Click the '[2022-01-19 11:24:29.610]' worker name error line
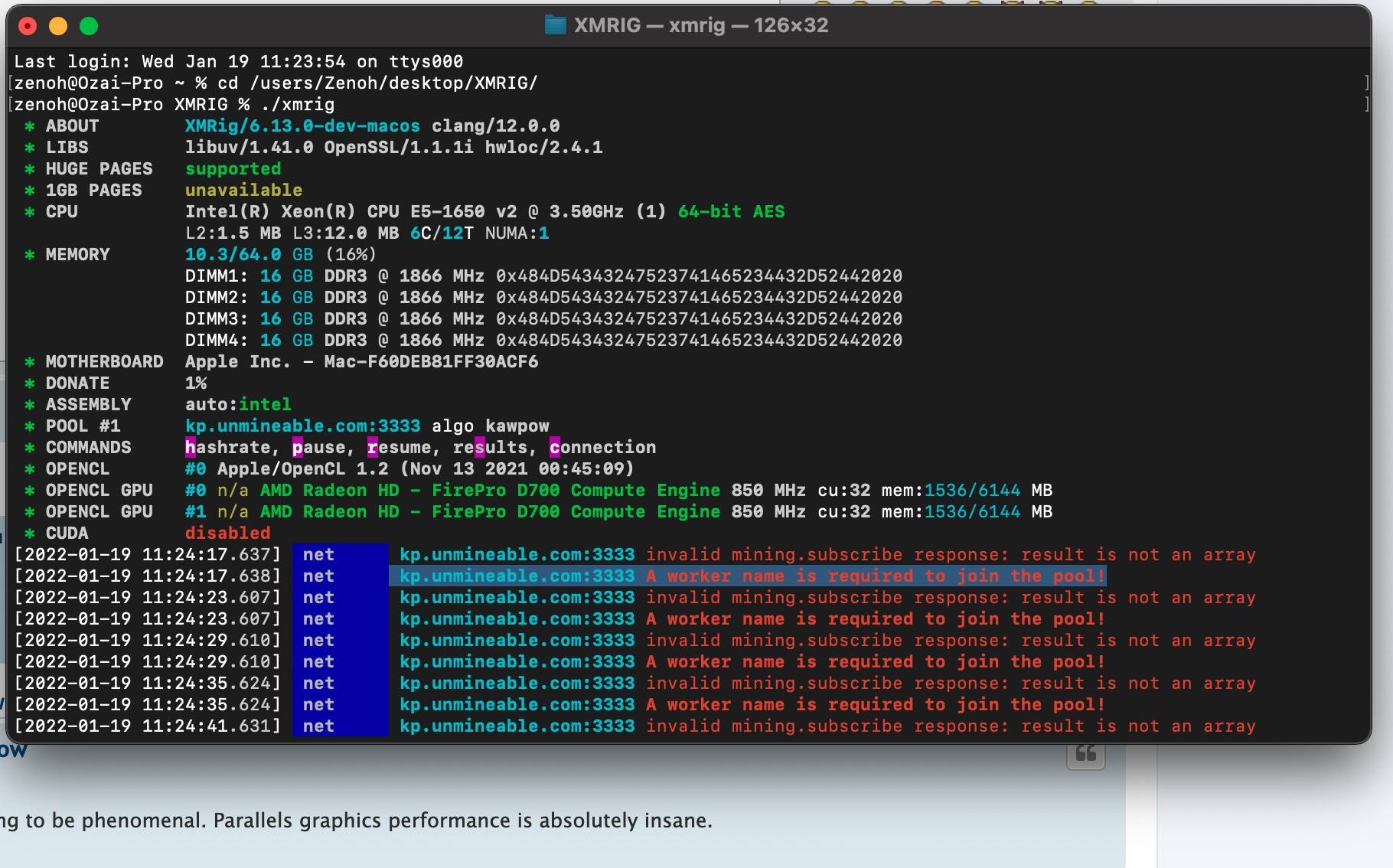The height and width of the screenshot is (868, 1393). (559, 661)
